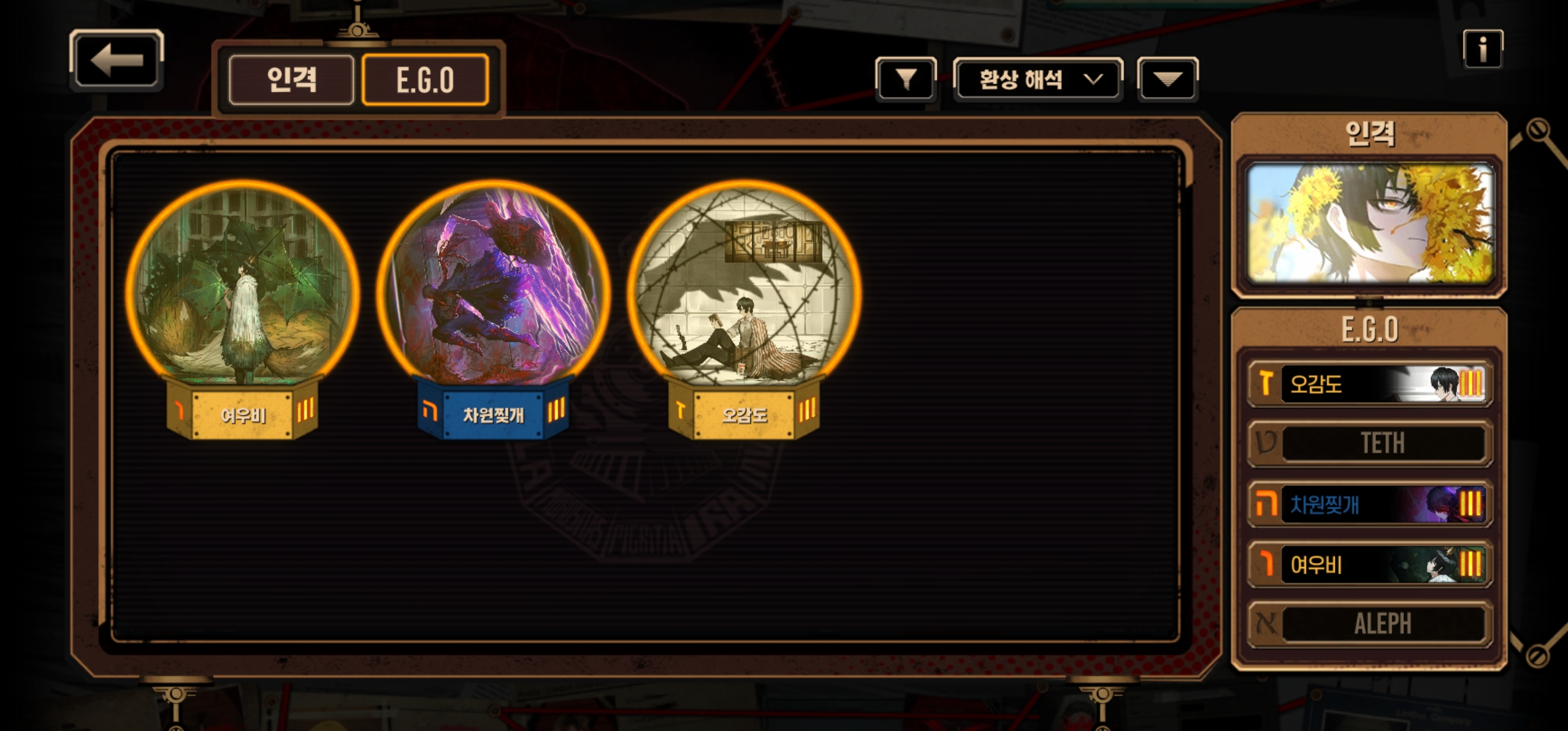The height and width of the screenshot is (731, 1568).
Task: Expand the 환상 해석 sort dropdown
Action: click(1038, 80)
